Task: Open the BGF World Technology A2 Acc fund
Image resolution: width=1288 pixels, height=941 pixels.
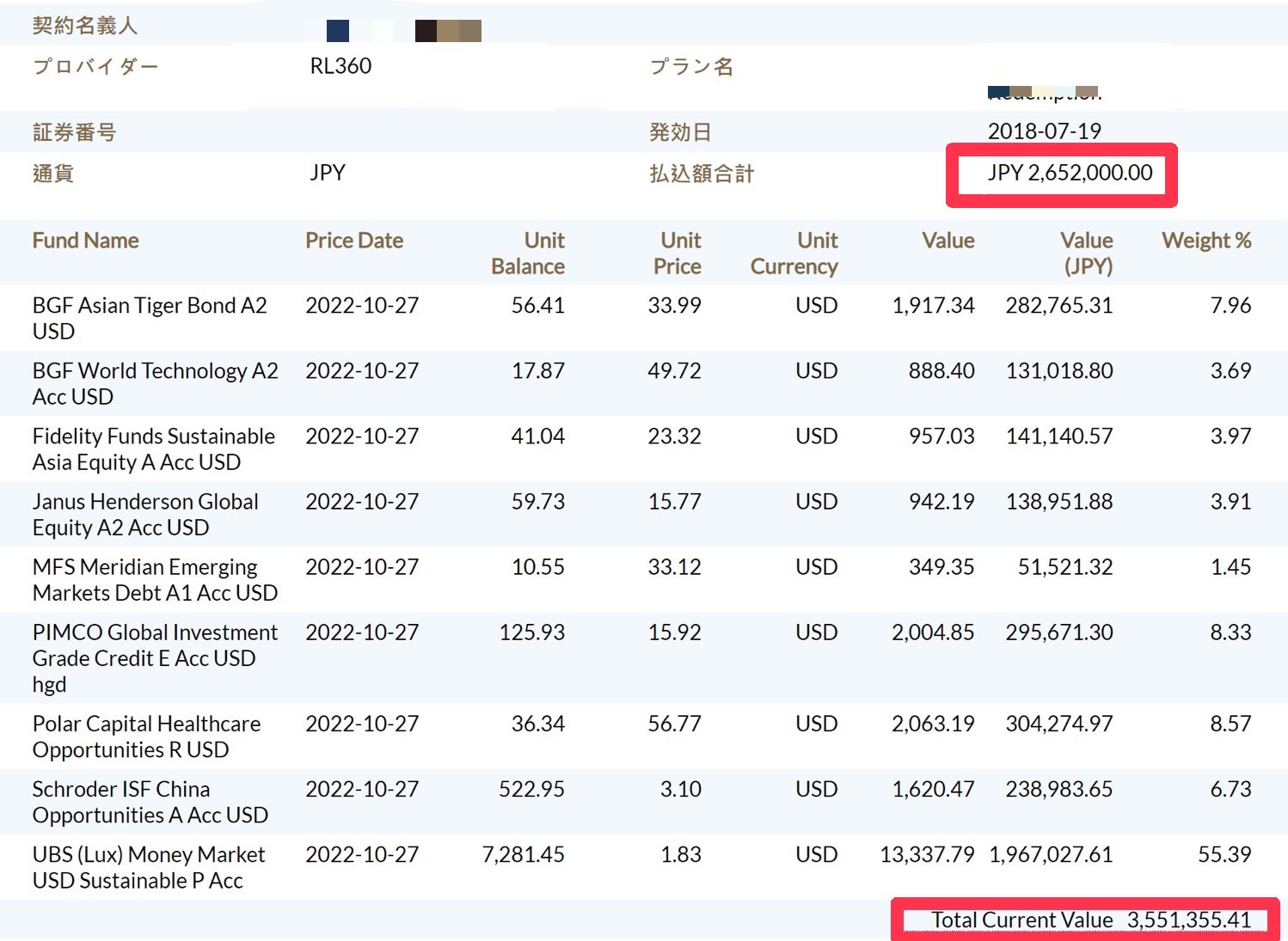Action: point(155,383)
